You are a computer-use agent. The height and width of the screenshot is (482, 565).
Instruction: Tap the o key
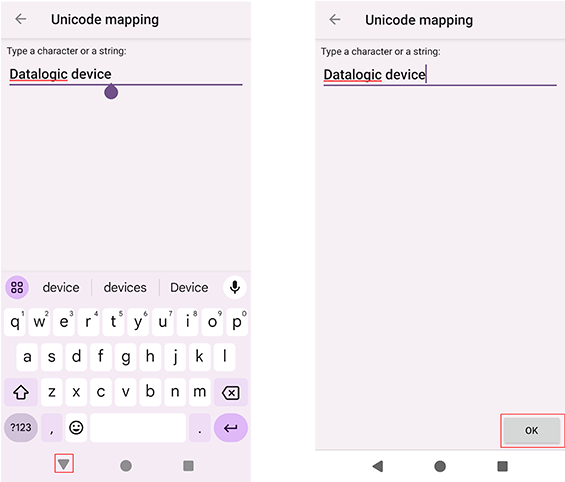[x=212, y=322]
